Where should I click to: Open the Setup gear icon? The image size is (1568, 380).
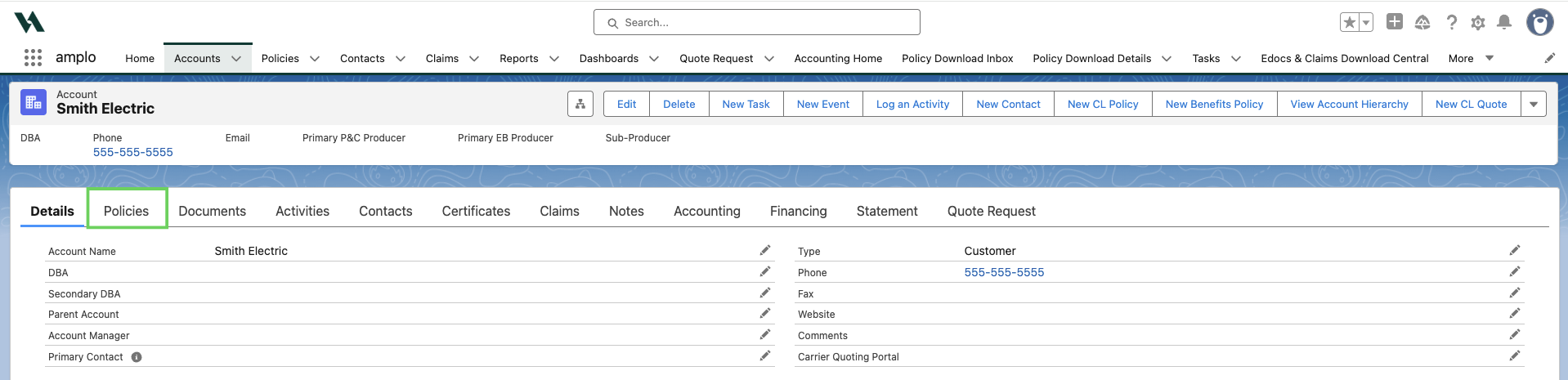click(1478, 23)
